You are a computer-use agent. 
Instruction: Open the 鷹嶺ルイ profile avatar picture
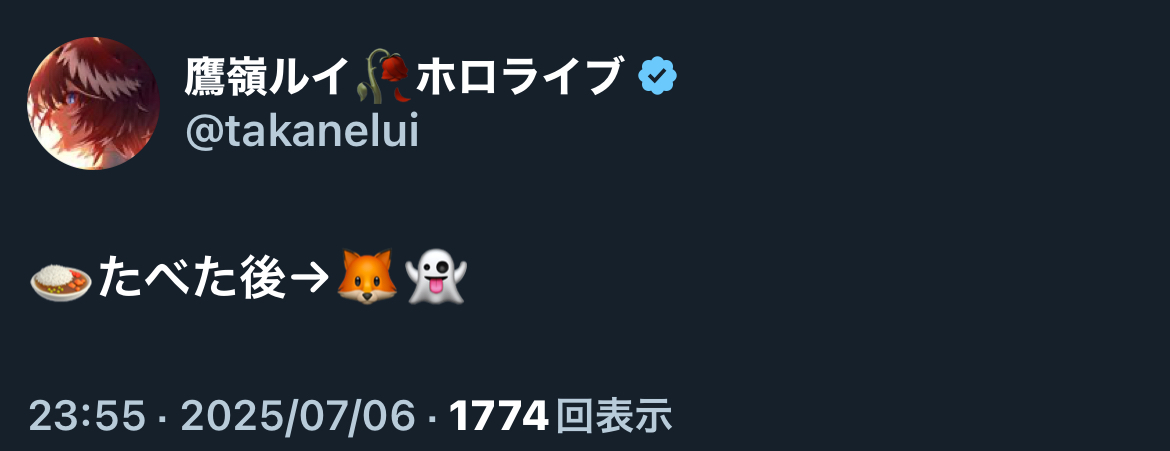(x=93, y=103)
